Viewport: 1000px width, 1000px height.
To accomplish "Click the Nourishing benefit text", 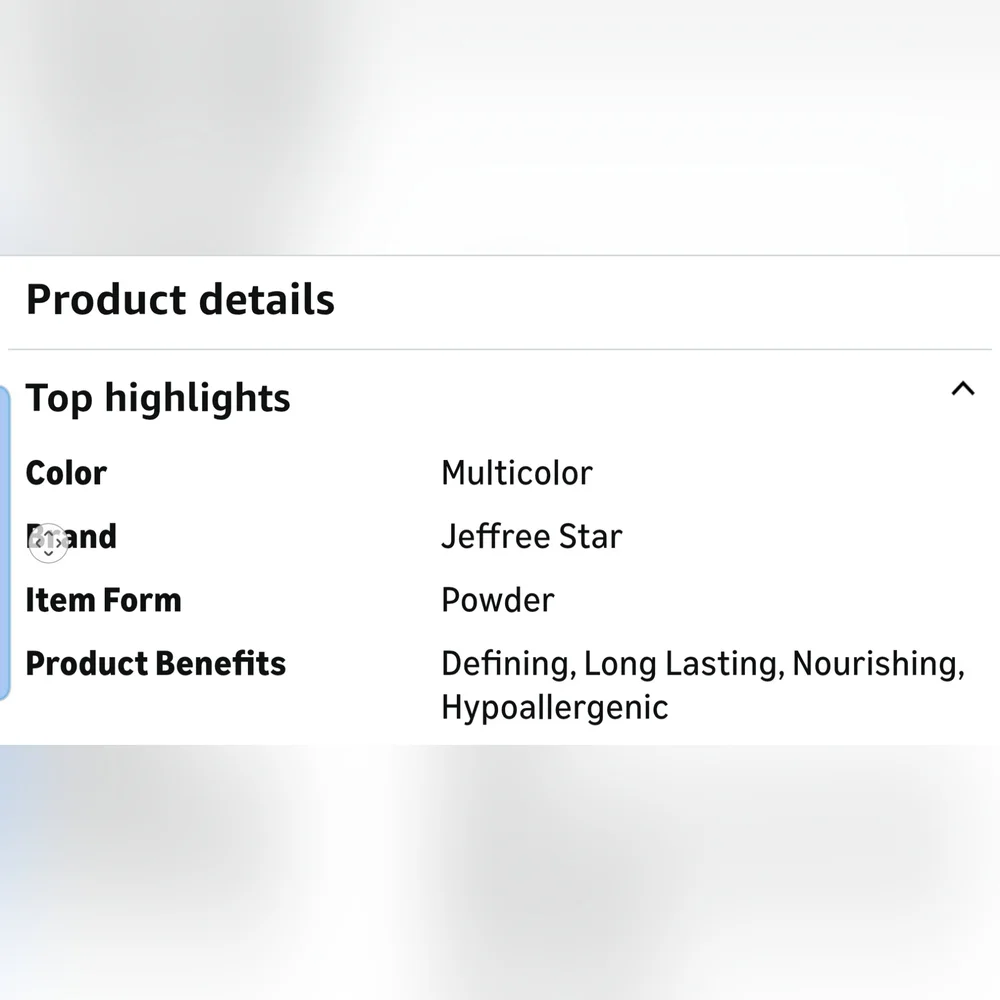I will 877,664.
